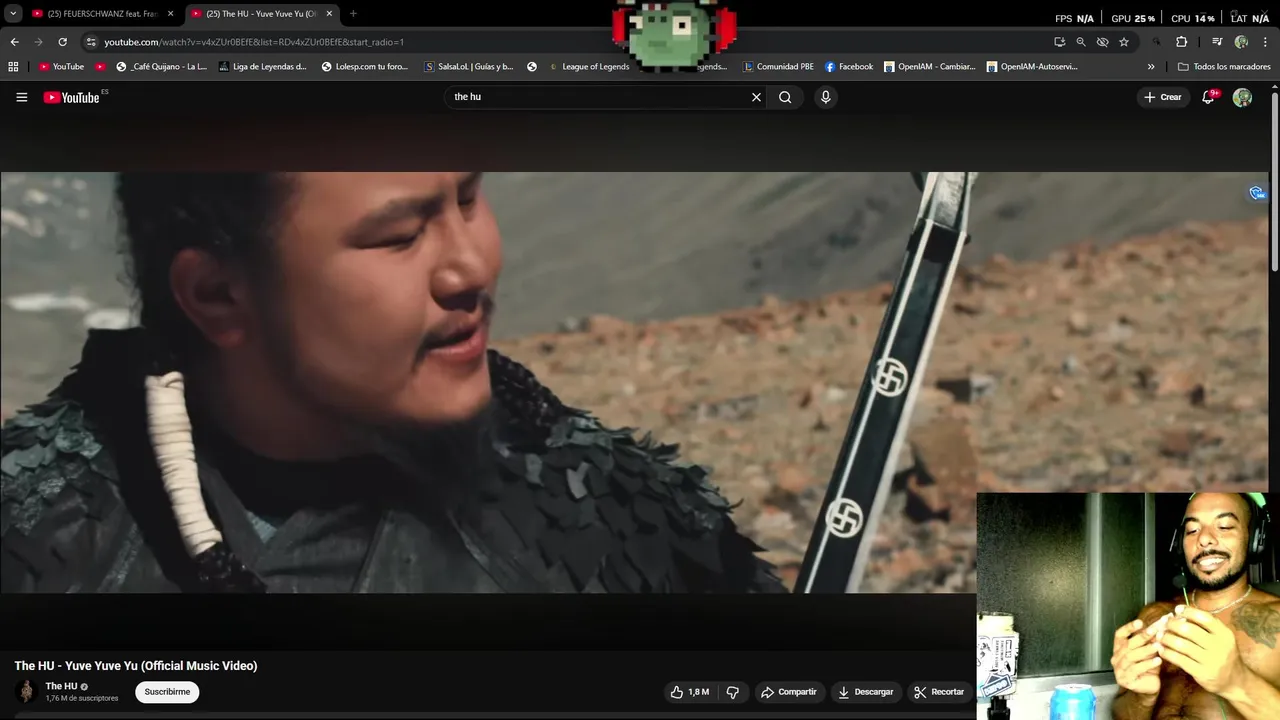Open the YouTube hamburger guide menu
1280x720 pixels.
pos(21,97)
